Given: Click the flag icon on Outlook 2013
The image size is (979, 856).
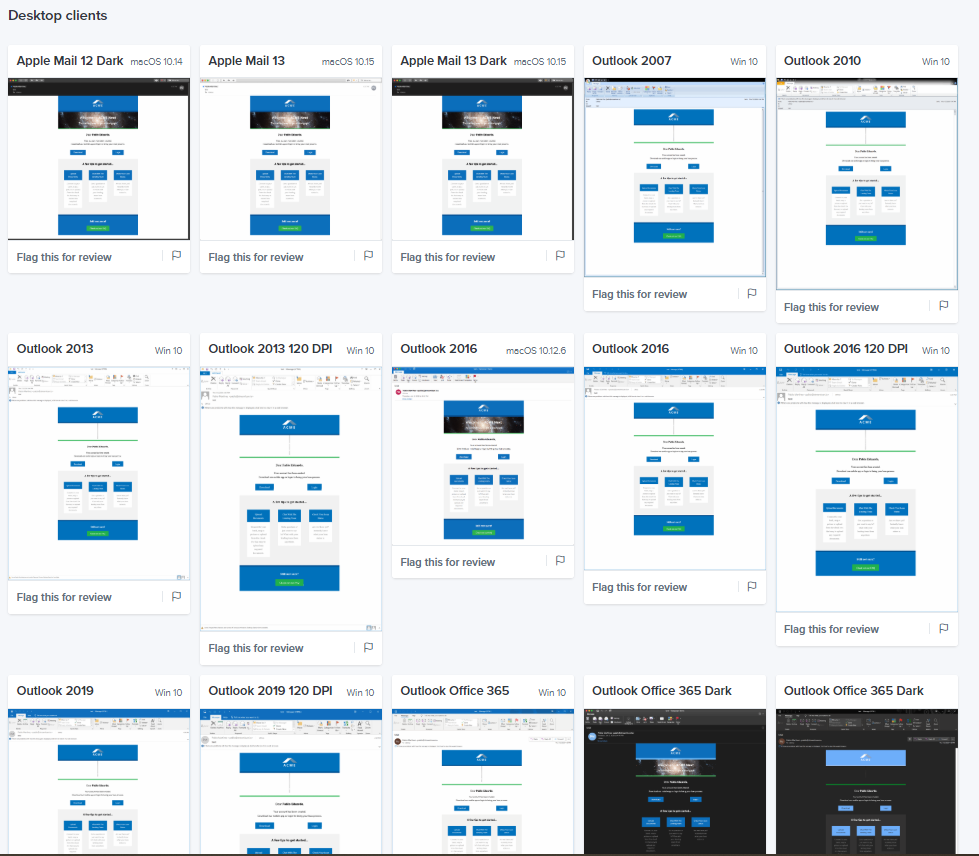Looking at the screenshot, I should [176, 597].
